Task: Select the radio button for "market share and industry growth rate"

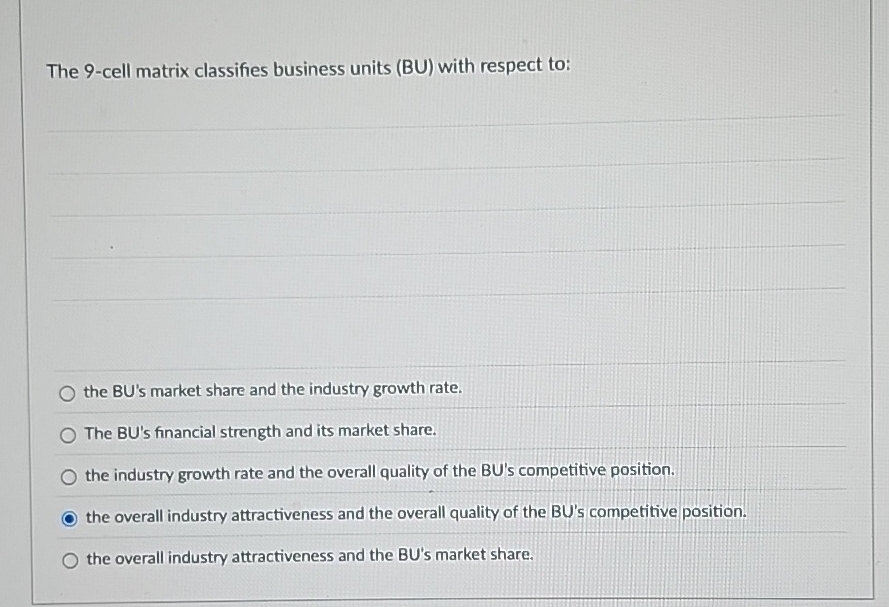Action: click(67, 392)
